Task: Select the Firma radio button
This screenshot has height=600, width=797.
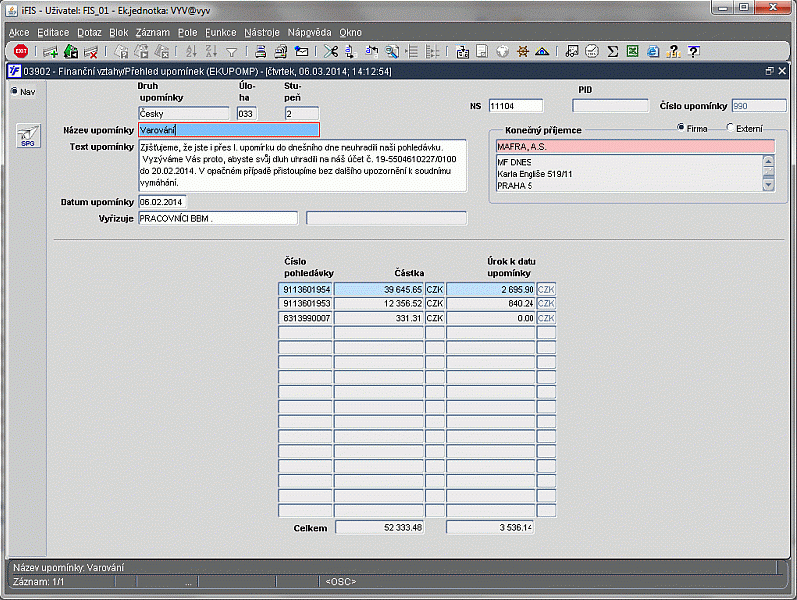Action: pos(681,127)
